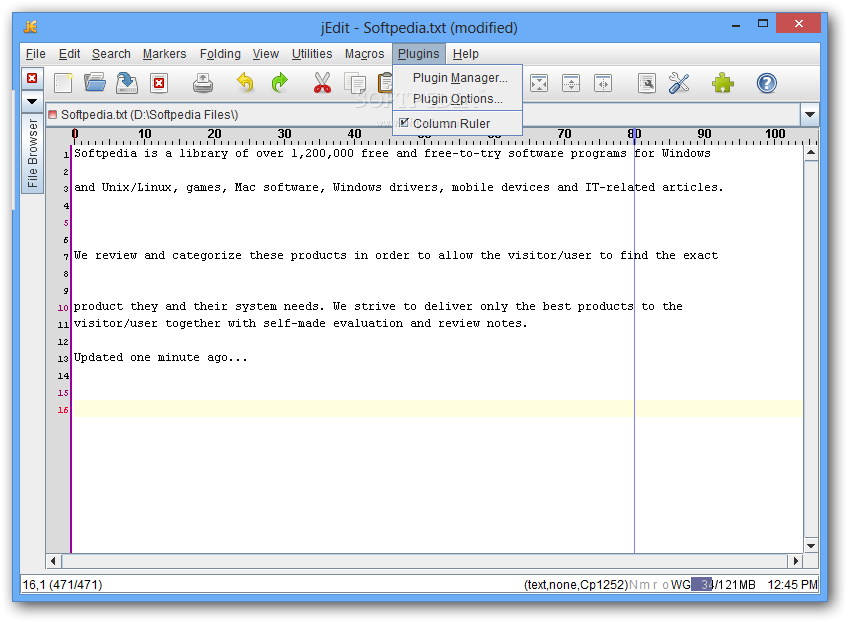Image resolution: width=848 pixels, height=622 pixels.
Task: Maximize the jEdit window
Action: (763, 24)
